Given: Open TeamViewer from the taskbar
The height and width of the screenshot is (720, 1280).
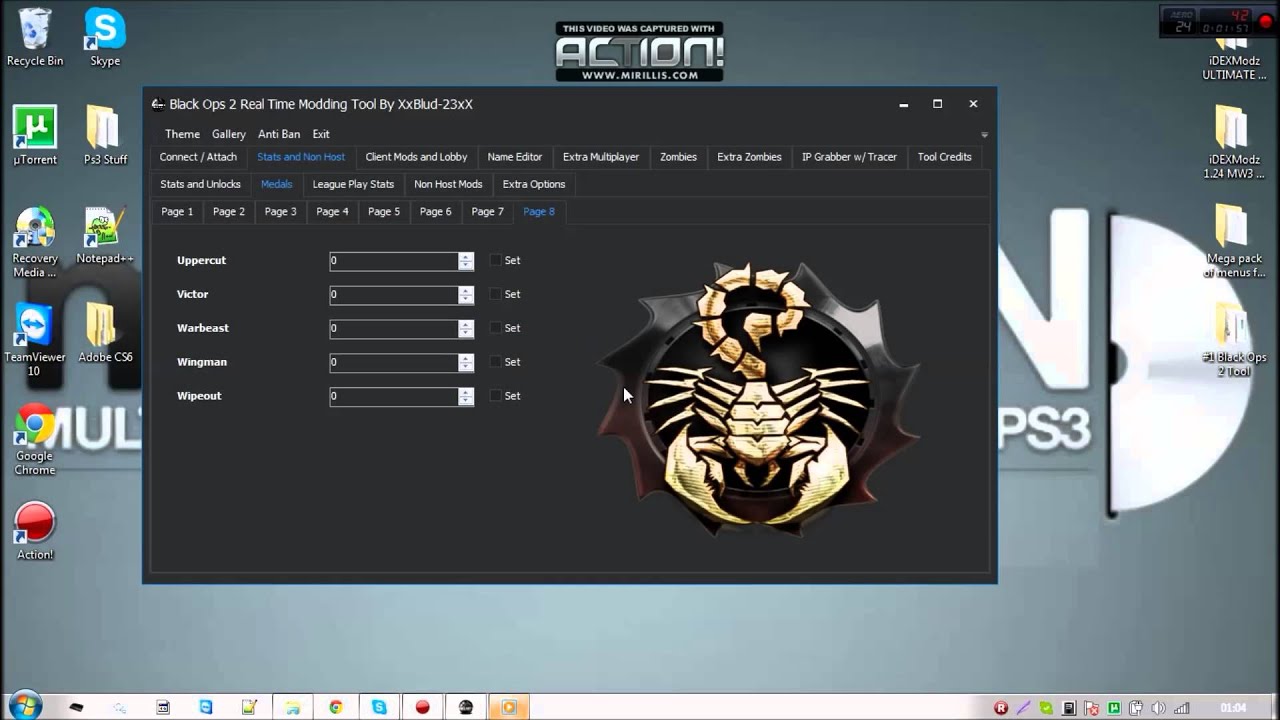Looking at the screenshot, I should (x=206, y=707).
